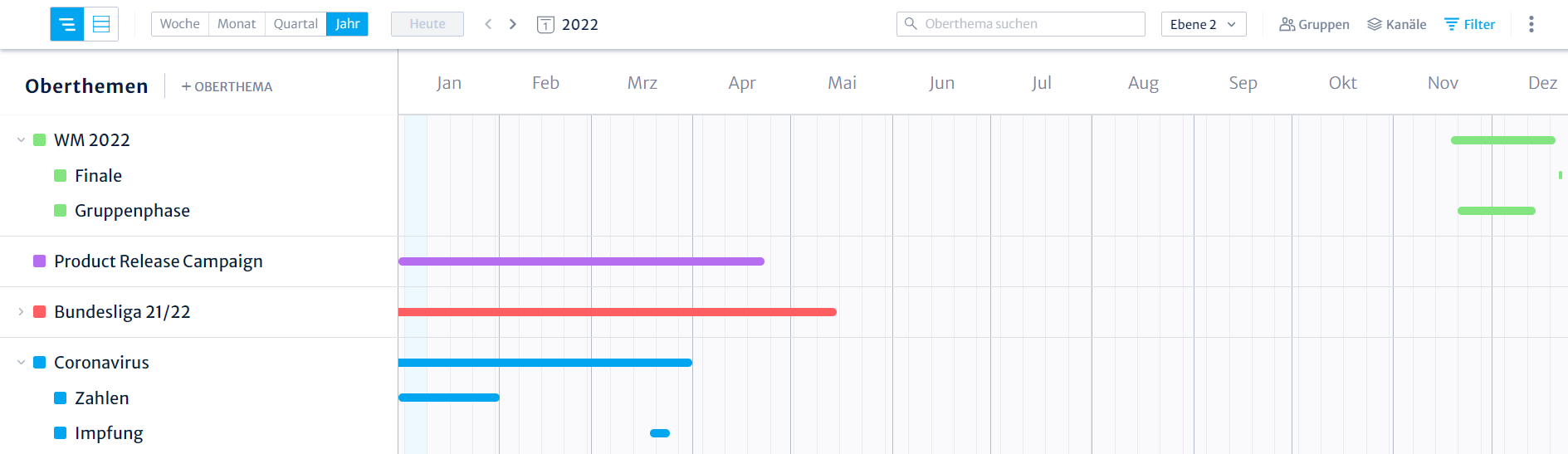Open the three-dot more options menu
The height and width of the screenshot is (454, 1568).
[1531, 24]
